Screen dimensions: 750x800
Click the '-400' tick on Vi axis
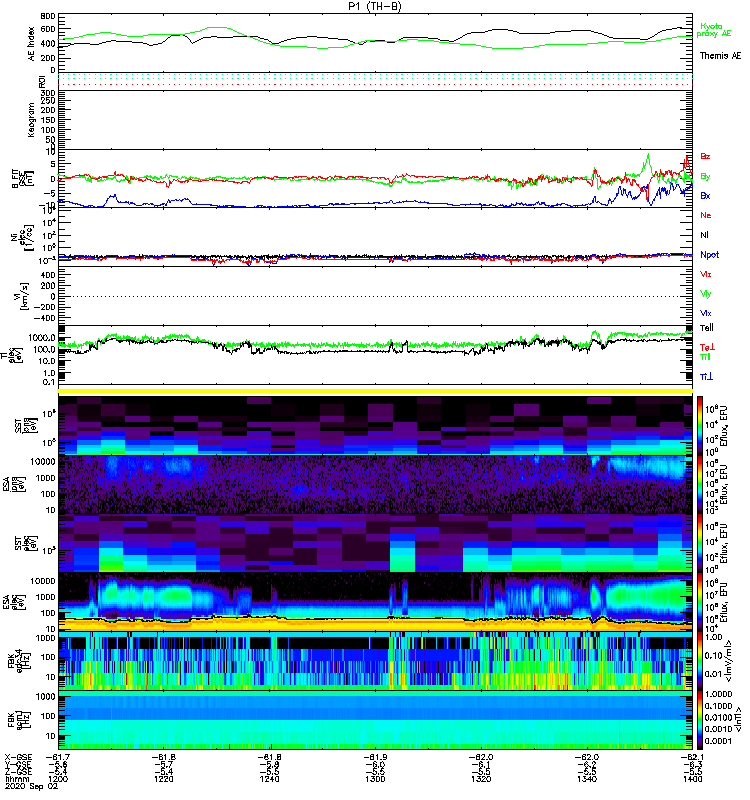45,318
